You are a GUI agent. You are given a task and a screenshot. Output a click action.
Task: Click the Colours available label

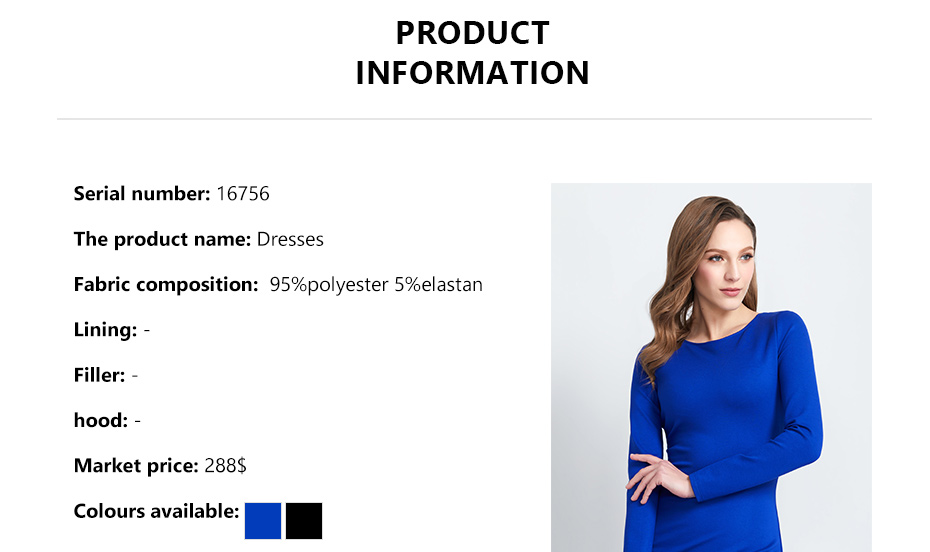pos(156,512)
